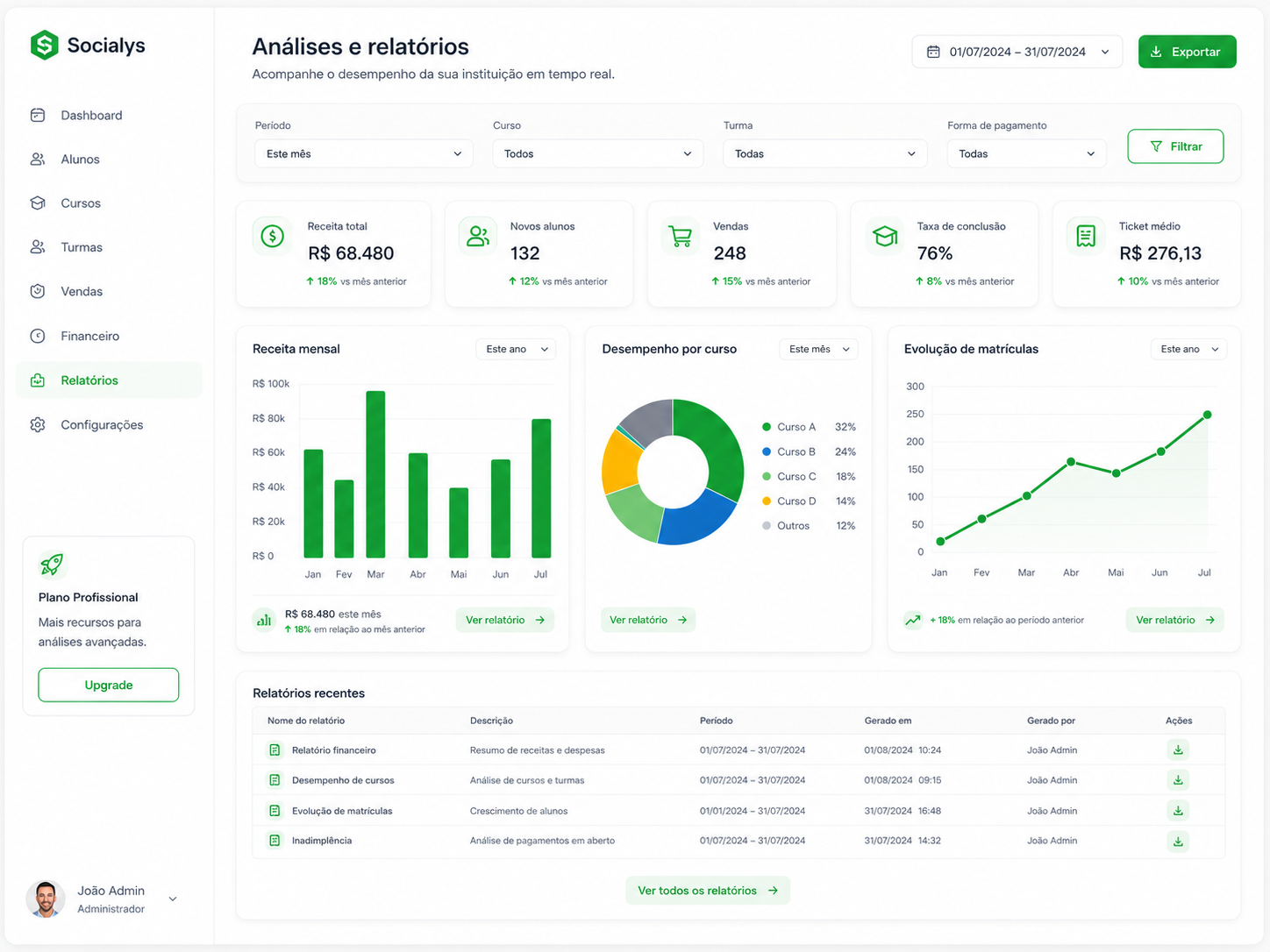The image size is (1270, 952).
Task: Open Configurações in the sidebar
Action: [x=109, y=425]
